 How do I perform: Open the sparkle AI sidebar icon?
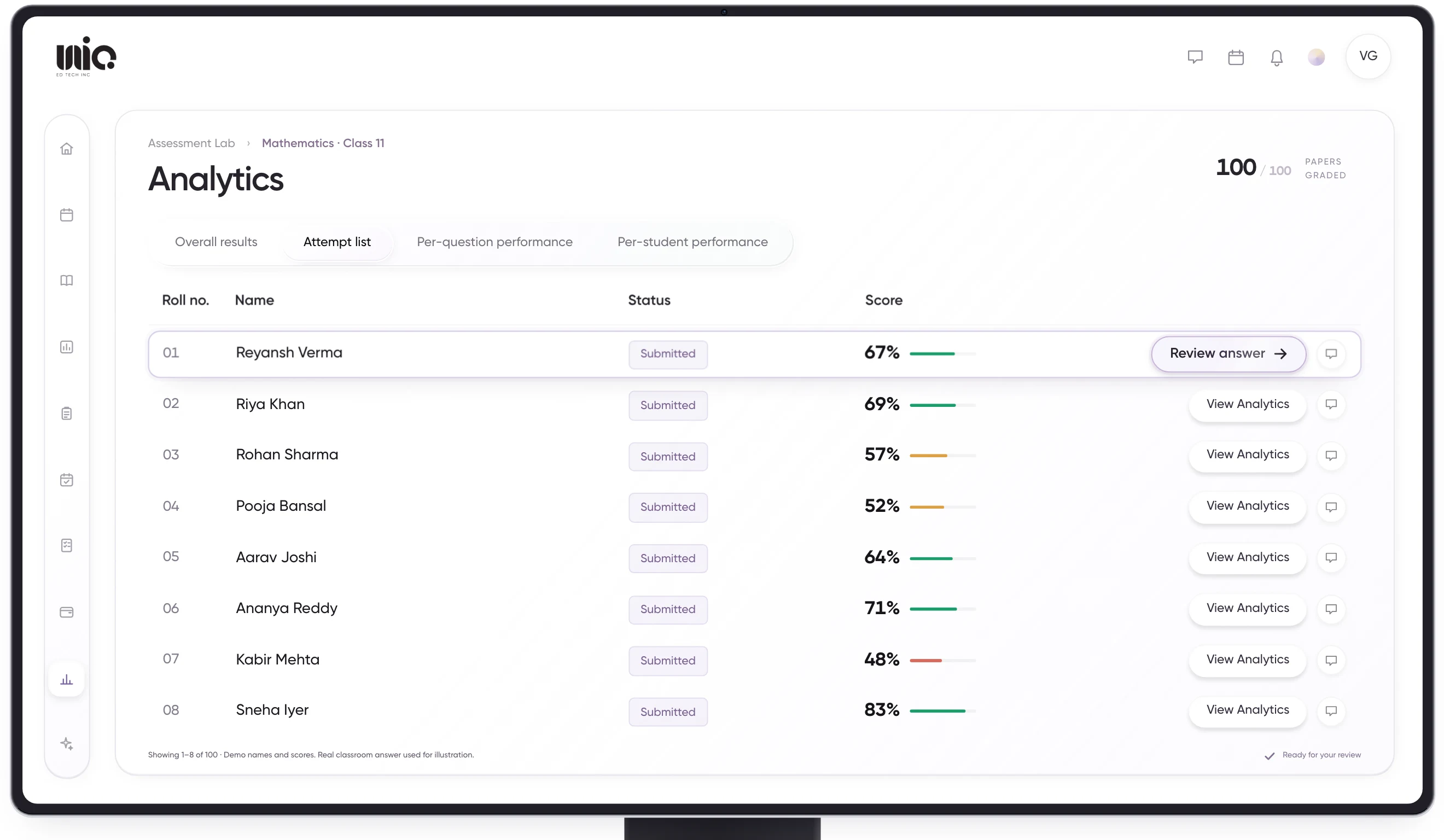(x=67, y=744)
